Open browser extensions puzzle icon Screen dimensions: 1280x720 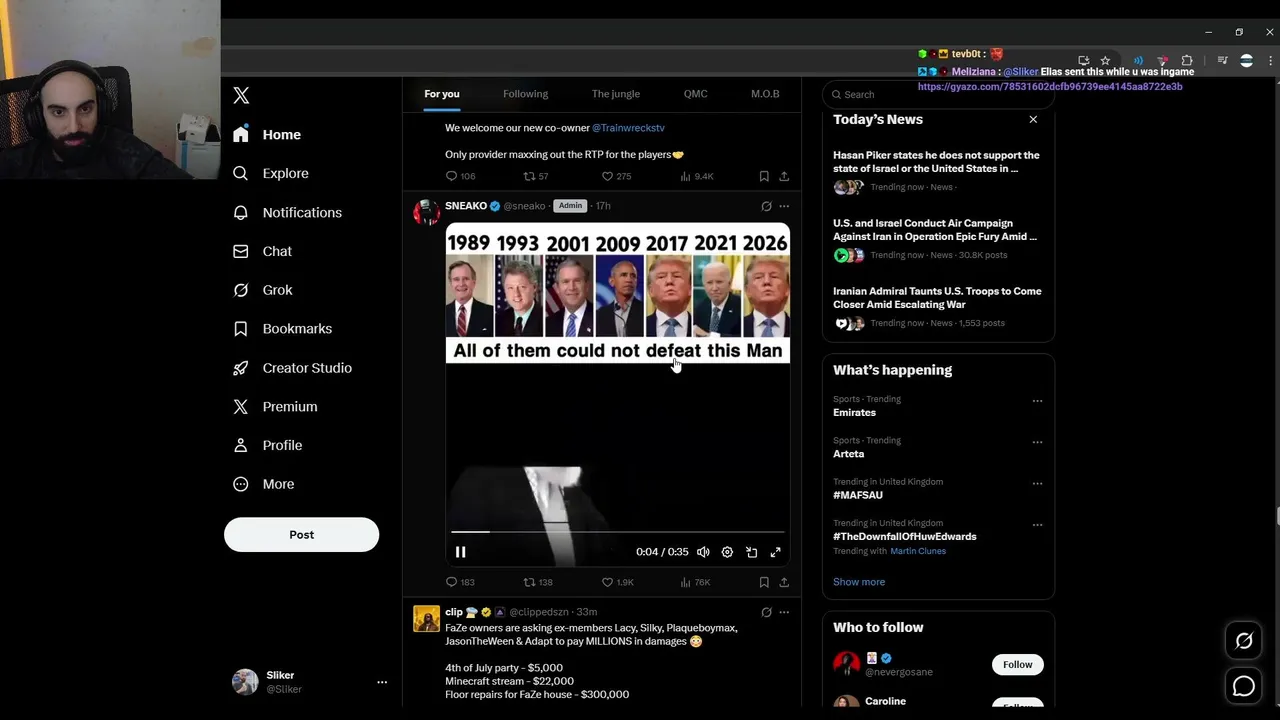coord(1187,61)
